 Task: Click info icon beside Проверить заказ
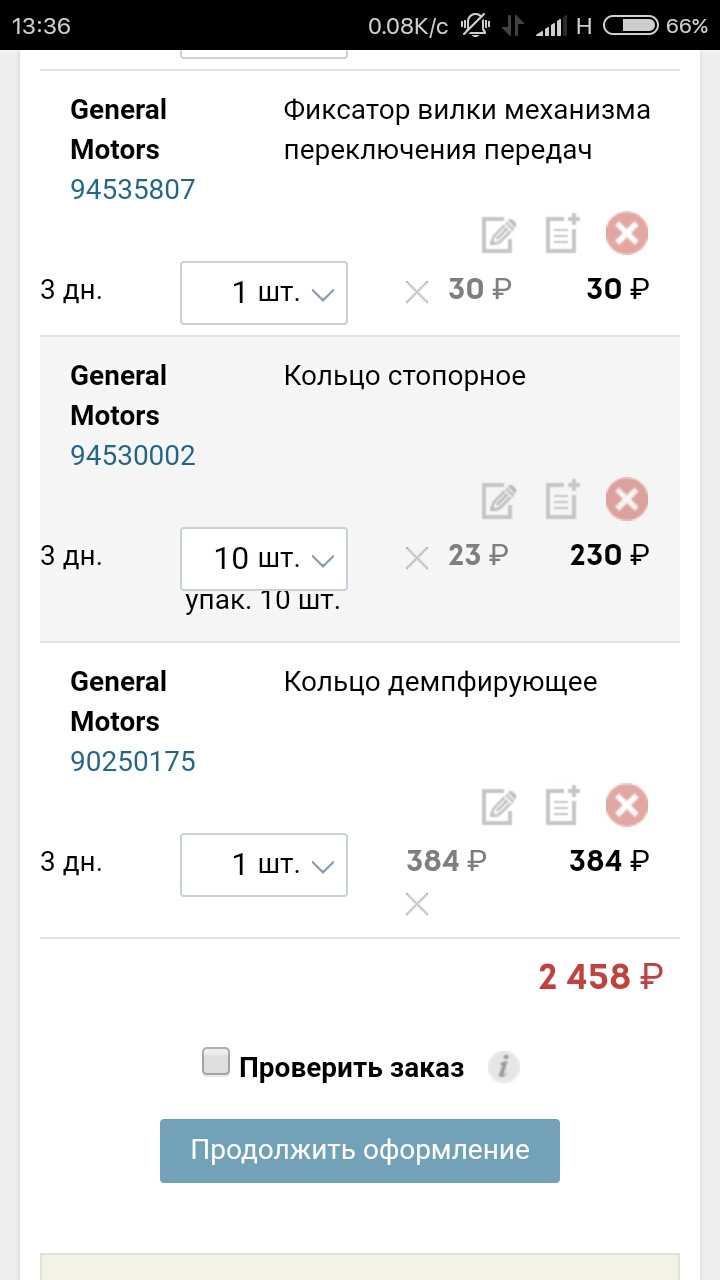point(504,1067)
